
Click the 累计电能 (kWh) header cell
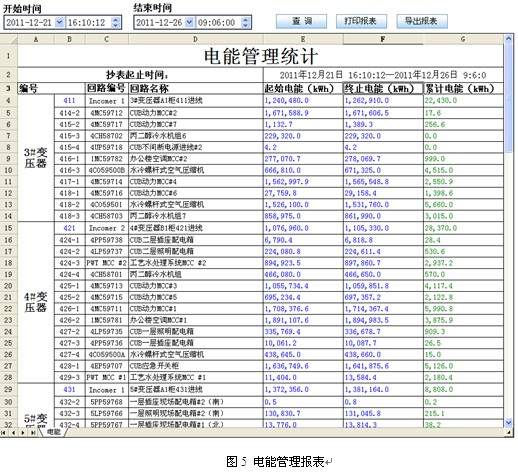tap(463, 88)
